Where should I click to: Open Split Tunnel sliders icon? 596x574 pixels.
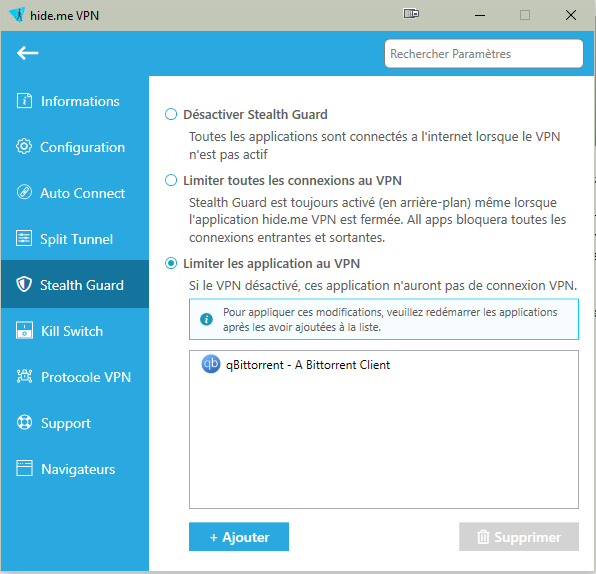[24, 239]
